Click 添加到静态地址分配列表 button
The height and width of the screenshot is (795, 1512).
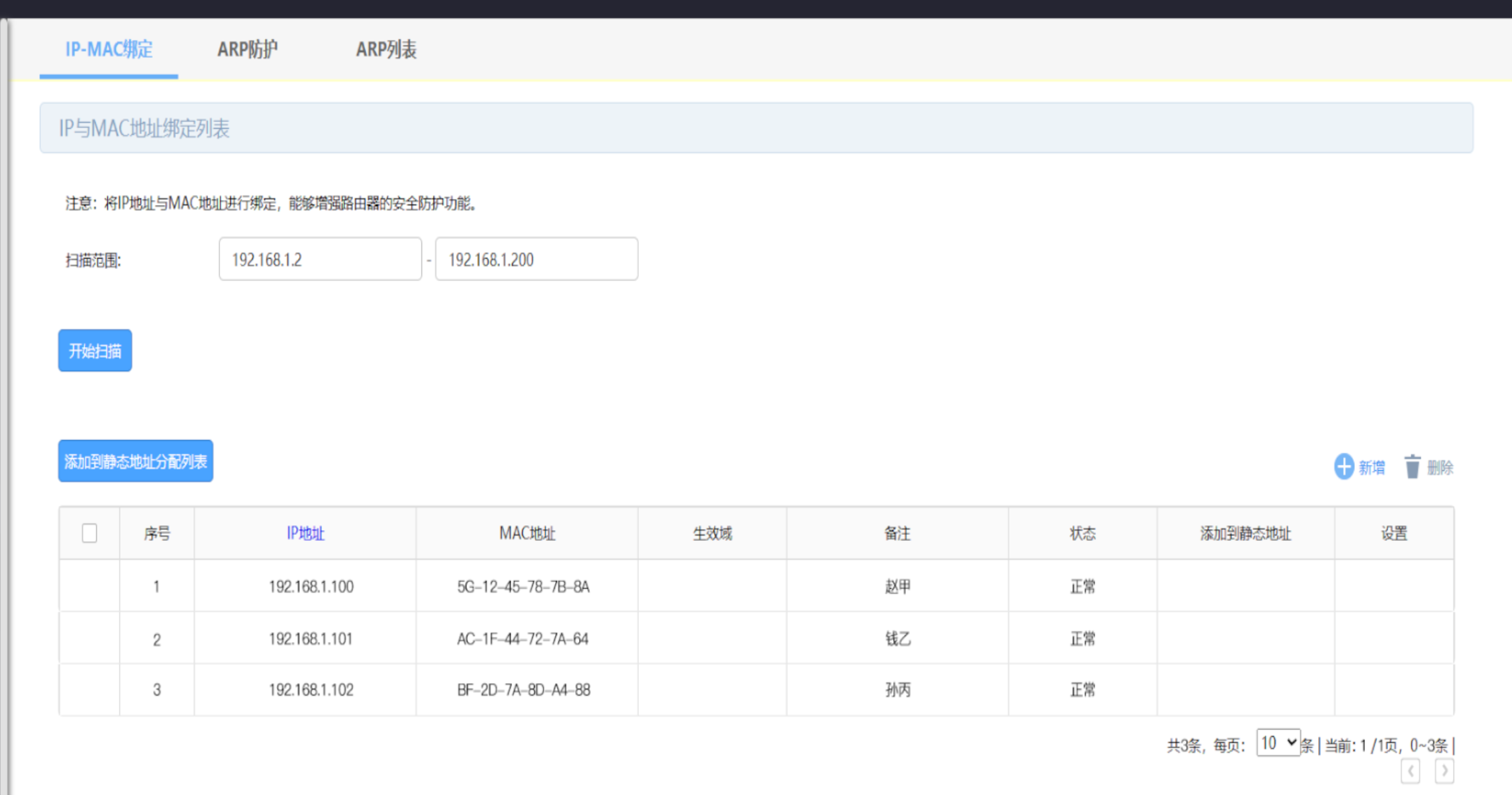pyautogui.click(x=136, y=461)
